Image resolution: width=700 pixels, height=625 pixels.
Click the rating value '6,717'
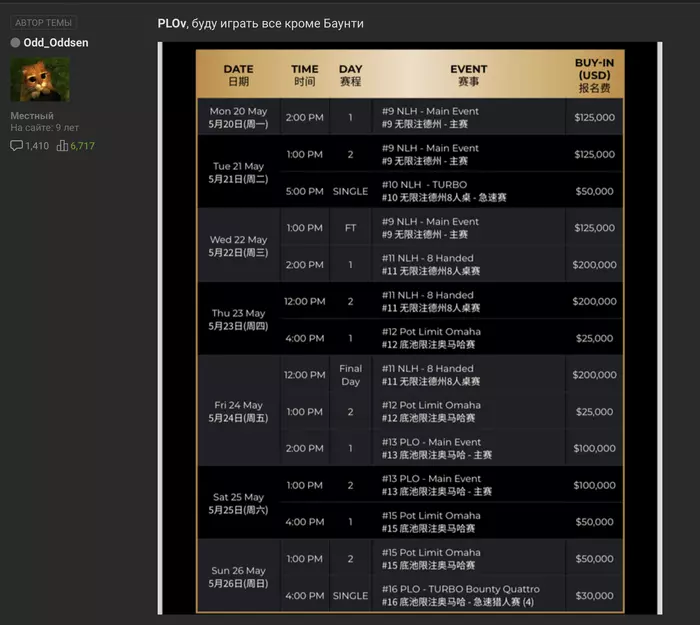coord(82,146)
